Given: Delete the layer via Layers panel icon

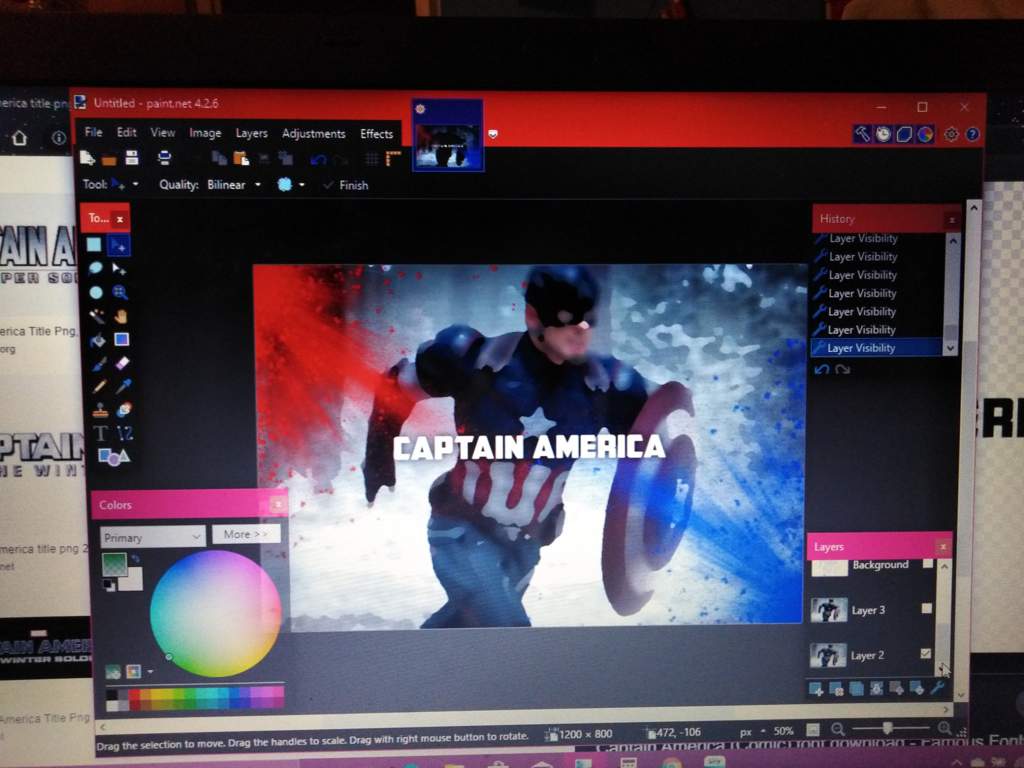Looking at the screenshot, I should 836,688.
